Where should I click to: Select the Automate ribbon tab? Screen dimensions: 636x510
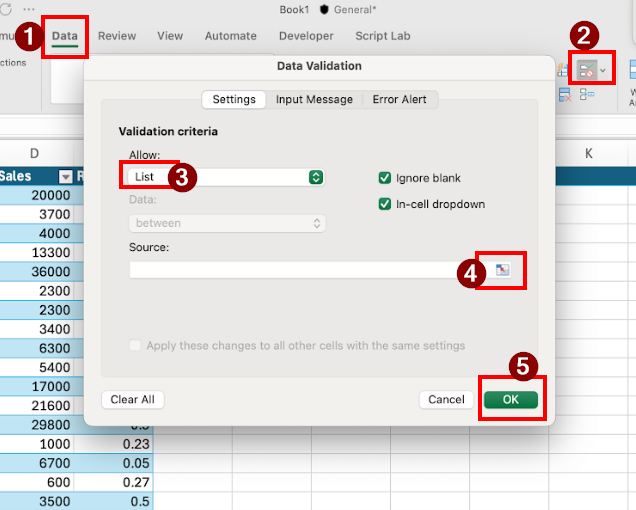(230, 36)
